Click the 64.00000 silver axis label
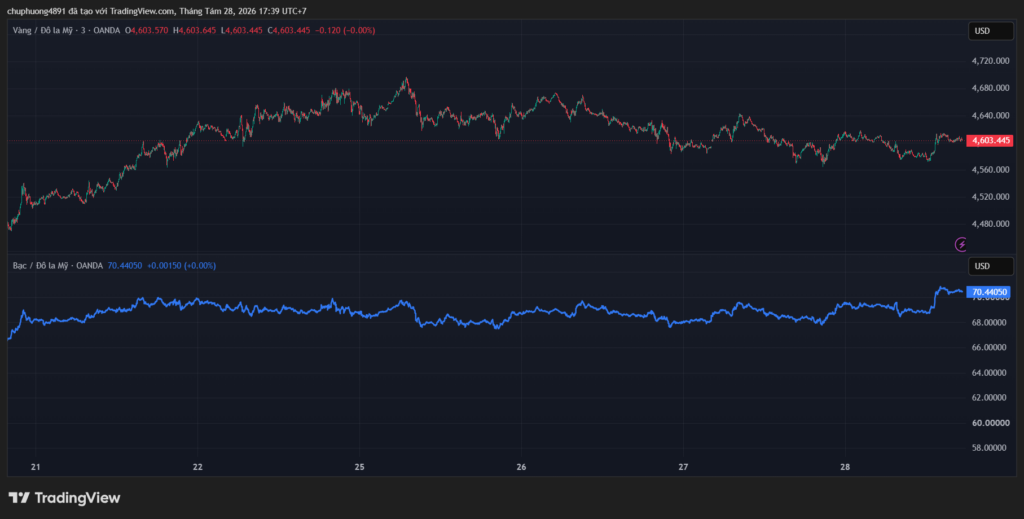The height and width of the screenshot is (519, 1024). point(990,373)
